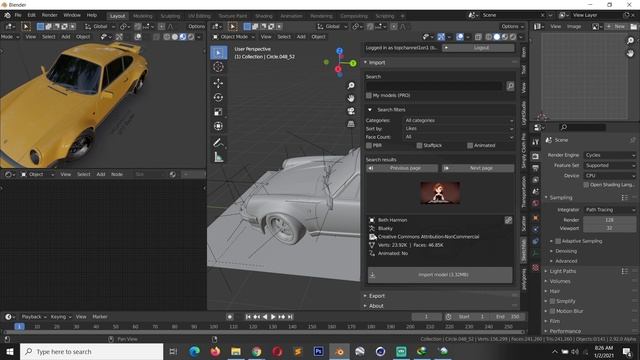Viewport: 640px width, 360px height.
Task: Enable the Adaptive Sampling checkbox
Action: click(558, 241)
